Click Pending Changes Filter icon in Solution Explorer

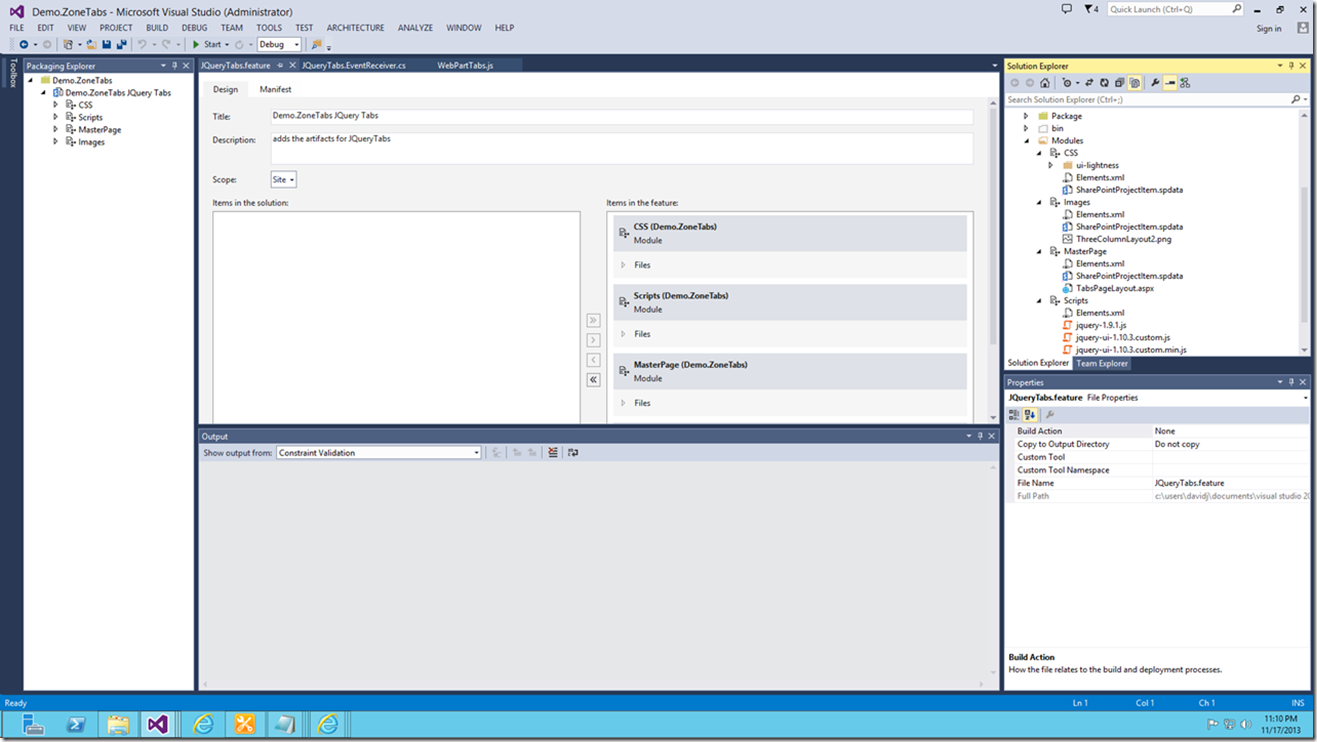[1066, 83]
